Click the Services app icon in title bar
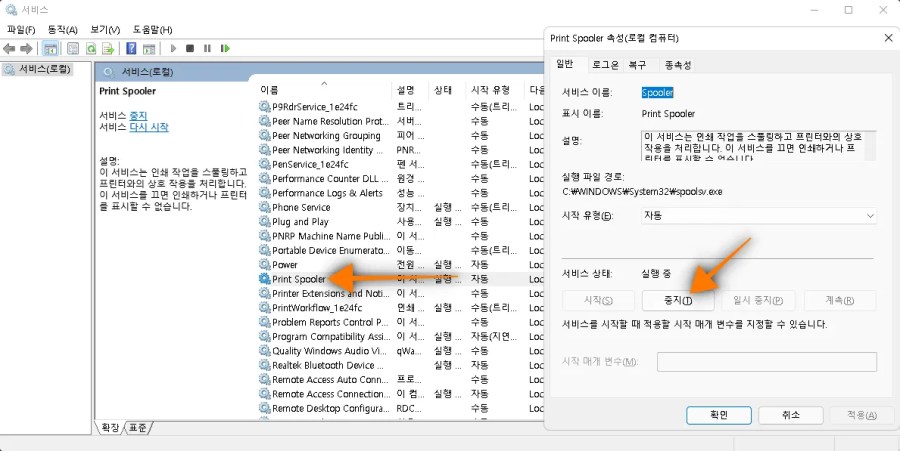 tap(11, 10)
